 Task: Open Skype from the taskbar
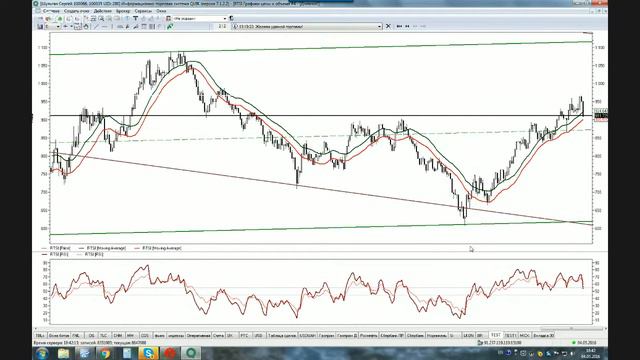tap(149, 353)
